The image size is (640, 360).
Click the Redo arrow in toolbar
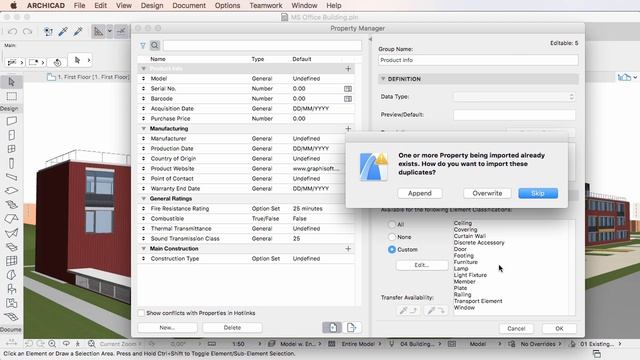click(x=27, y=31)
